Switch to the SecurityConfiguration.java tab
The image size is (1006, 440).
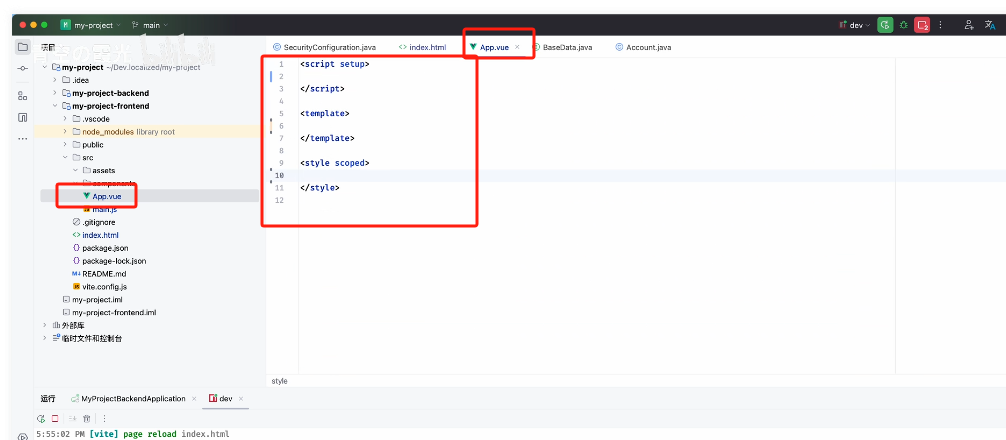click(x=324, y=47)
